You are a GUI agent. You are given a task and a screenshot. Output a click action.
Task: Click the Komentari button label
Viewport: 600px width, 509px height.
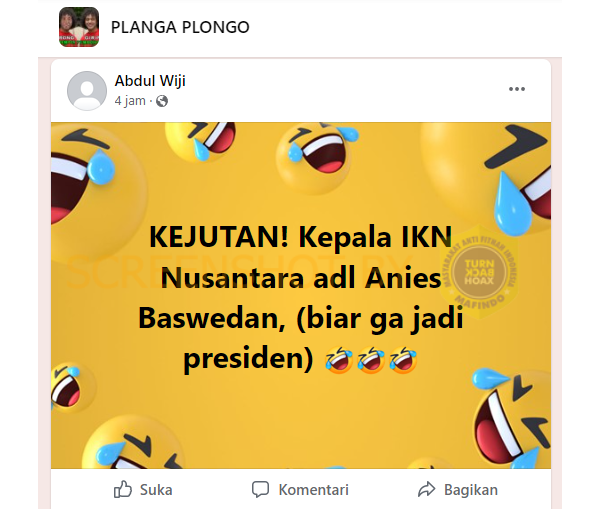[x=313, y=490]
